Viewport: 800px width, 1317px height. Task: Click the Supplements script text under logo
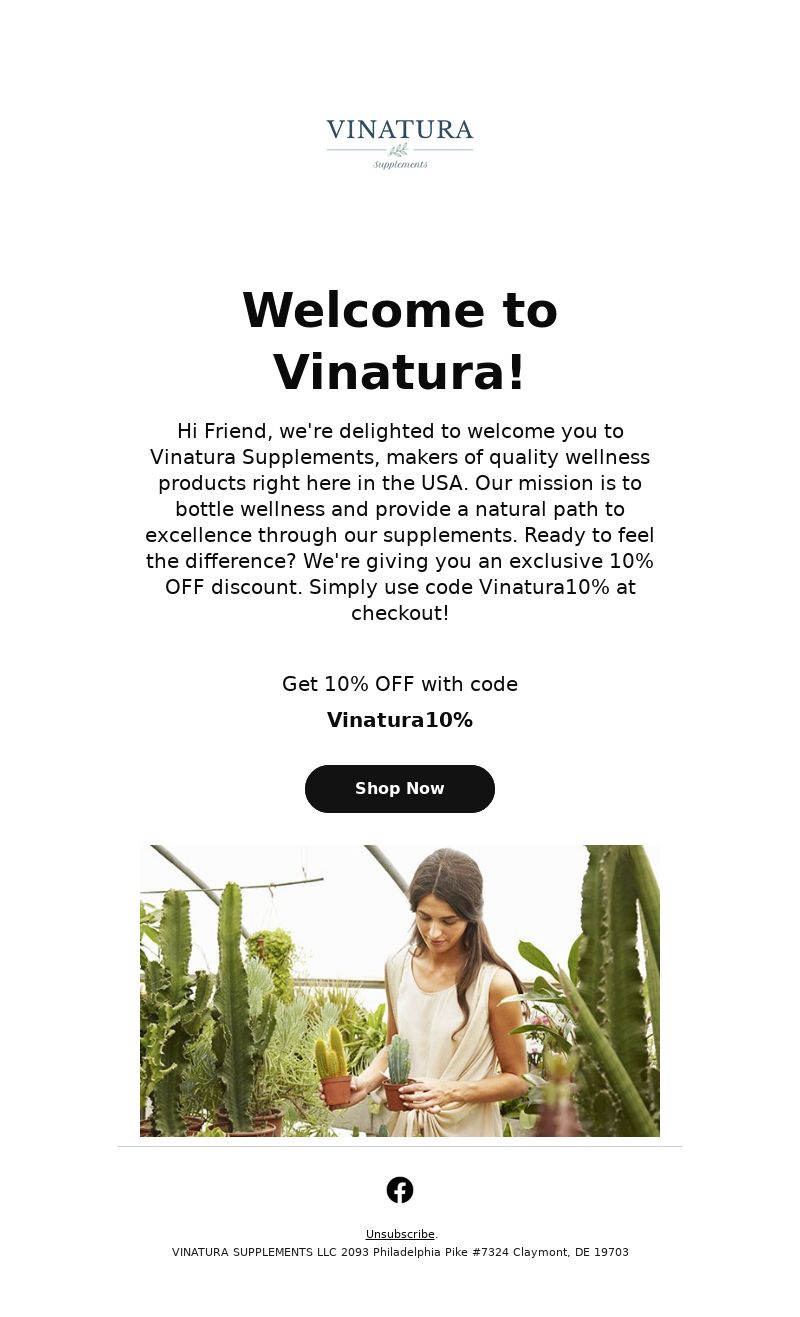coord(400,164)
